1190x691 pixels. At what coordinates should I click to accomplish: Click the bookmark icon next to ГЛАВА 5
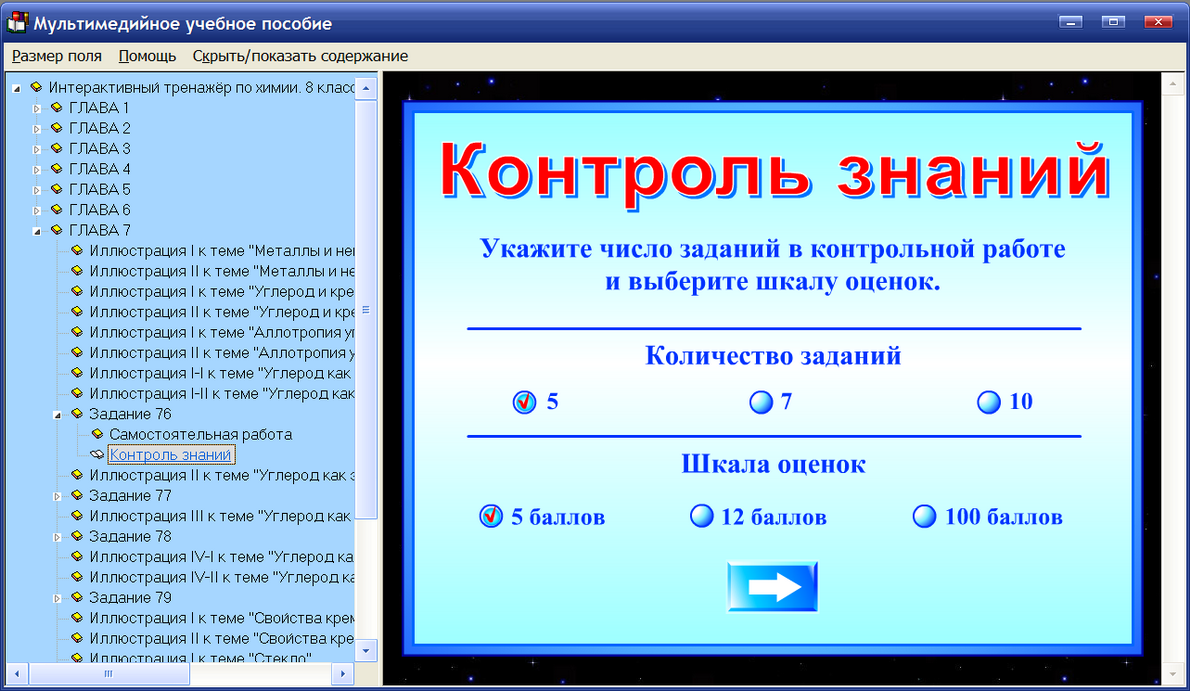55,189
